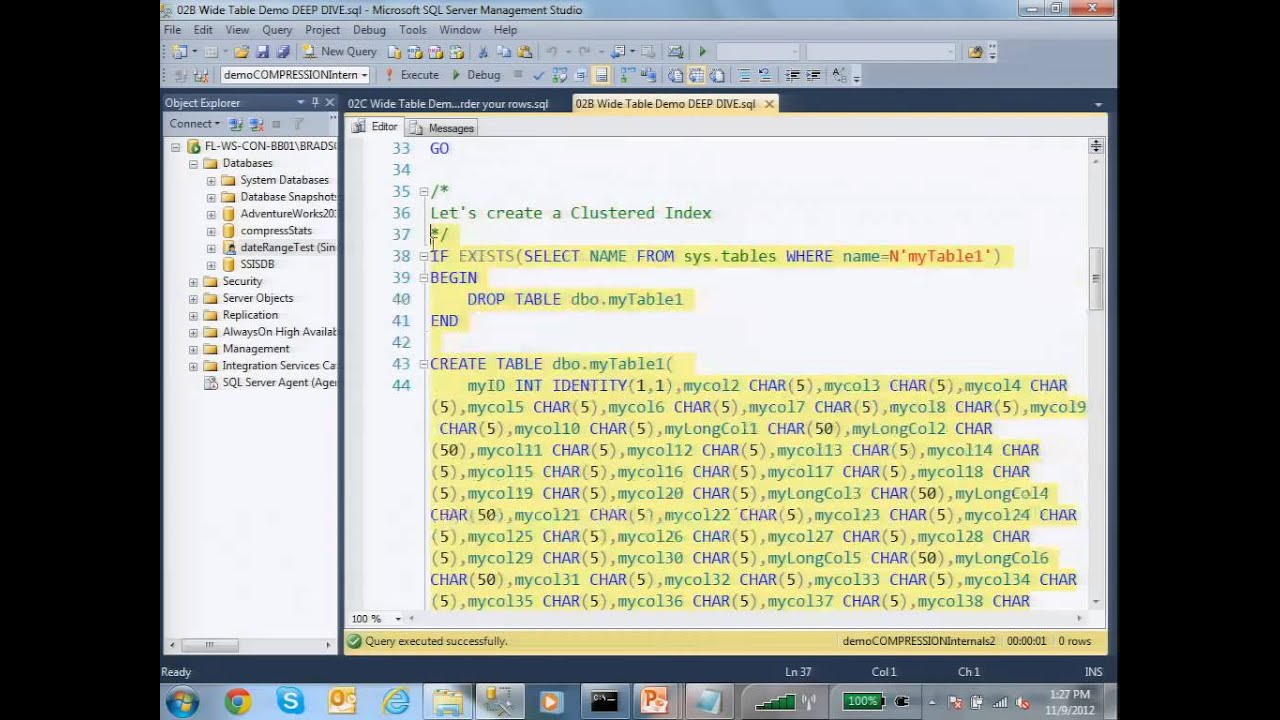Click Increase Indent icon
1280x720 pixels.
point(813,75)
